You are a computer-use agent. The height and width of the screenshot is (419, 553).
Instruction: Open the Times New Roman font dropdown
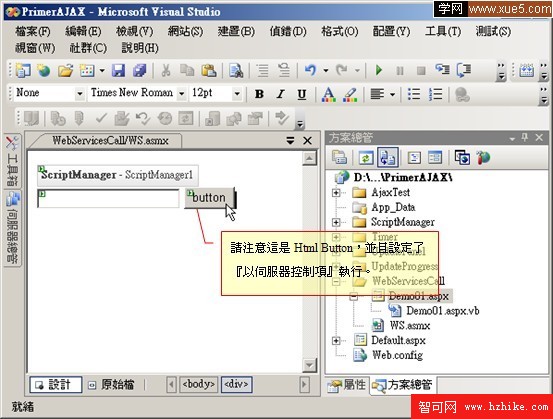click(182, 94)
